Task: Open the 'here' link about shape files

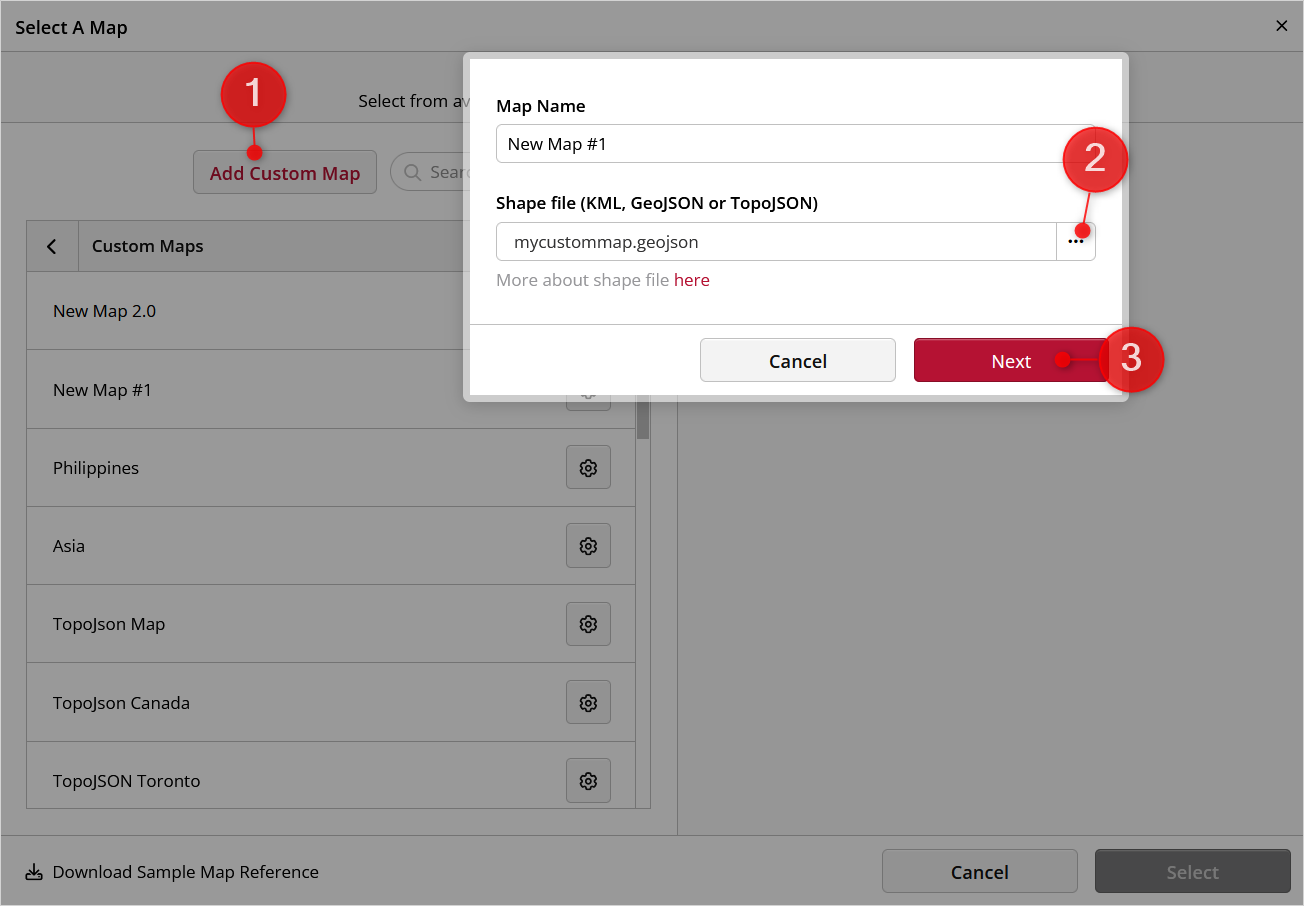Action: click(692, 280)
